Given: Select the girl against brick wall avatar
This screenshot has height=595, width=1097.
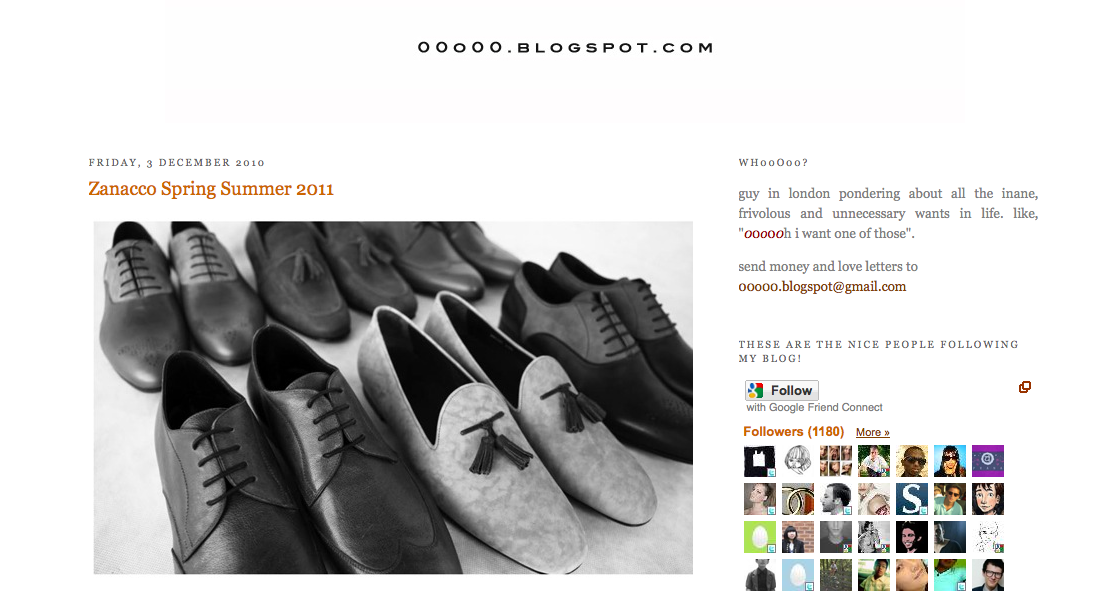Looking at the screenshot, I should (798, 537).
